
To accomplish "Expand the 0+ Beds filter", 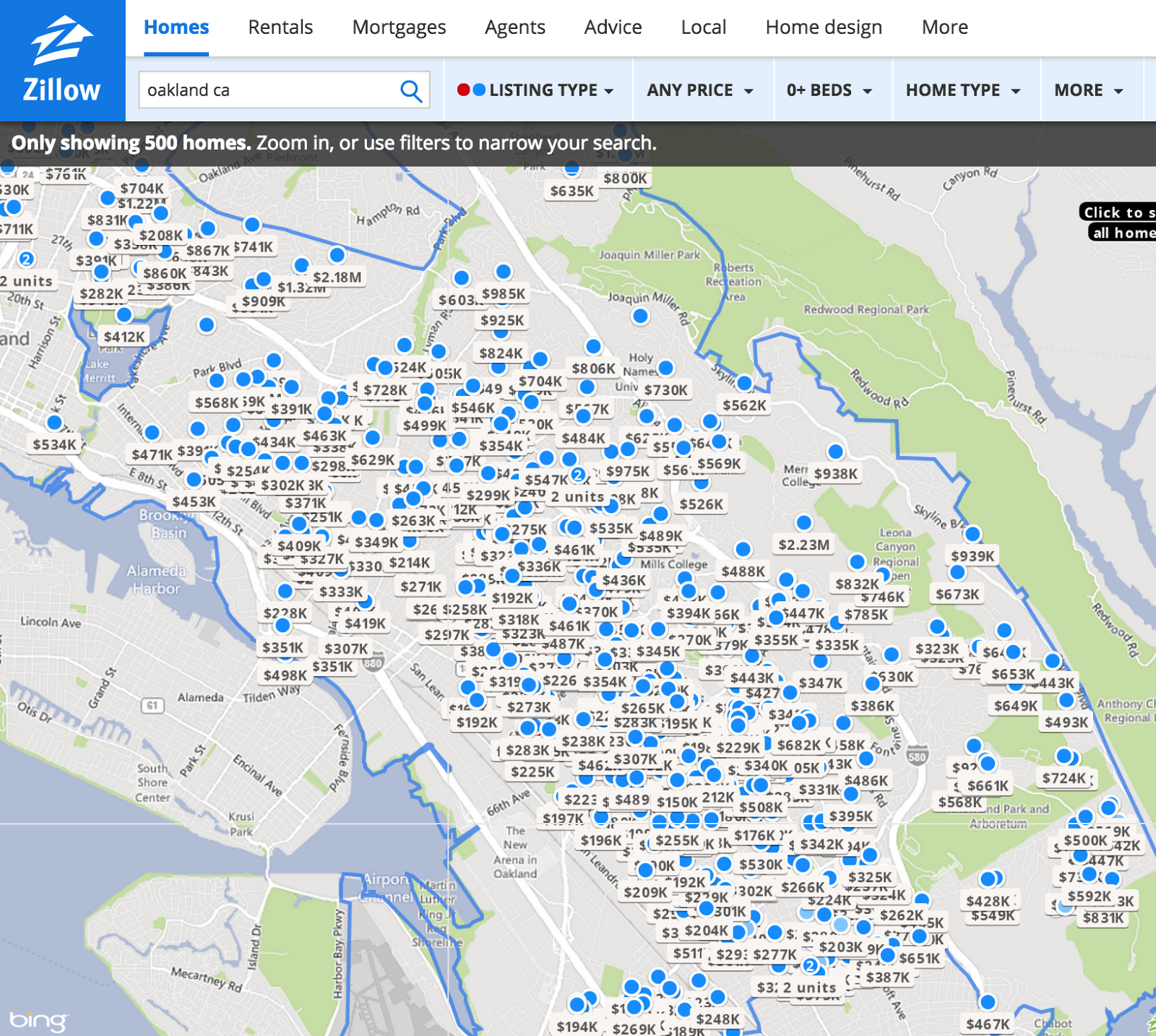I will click(x=829, y=90).
